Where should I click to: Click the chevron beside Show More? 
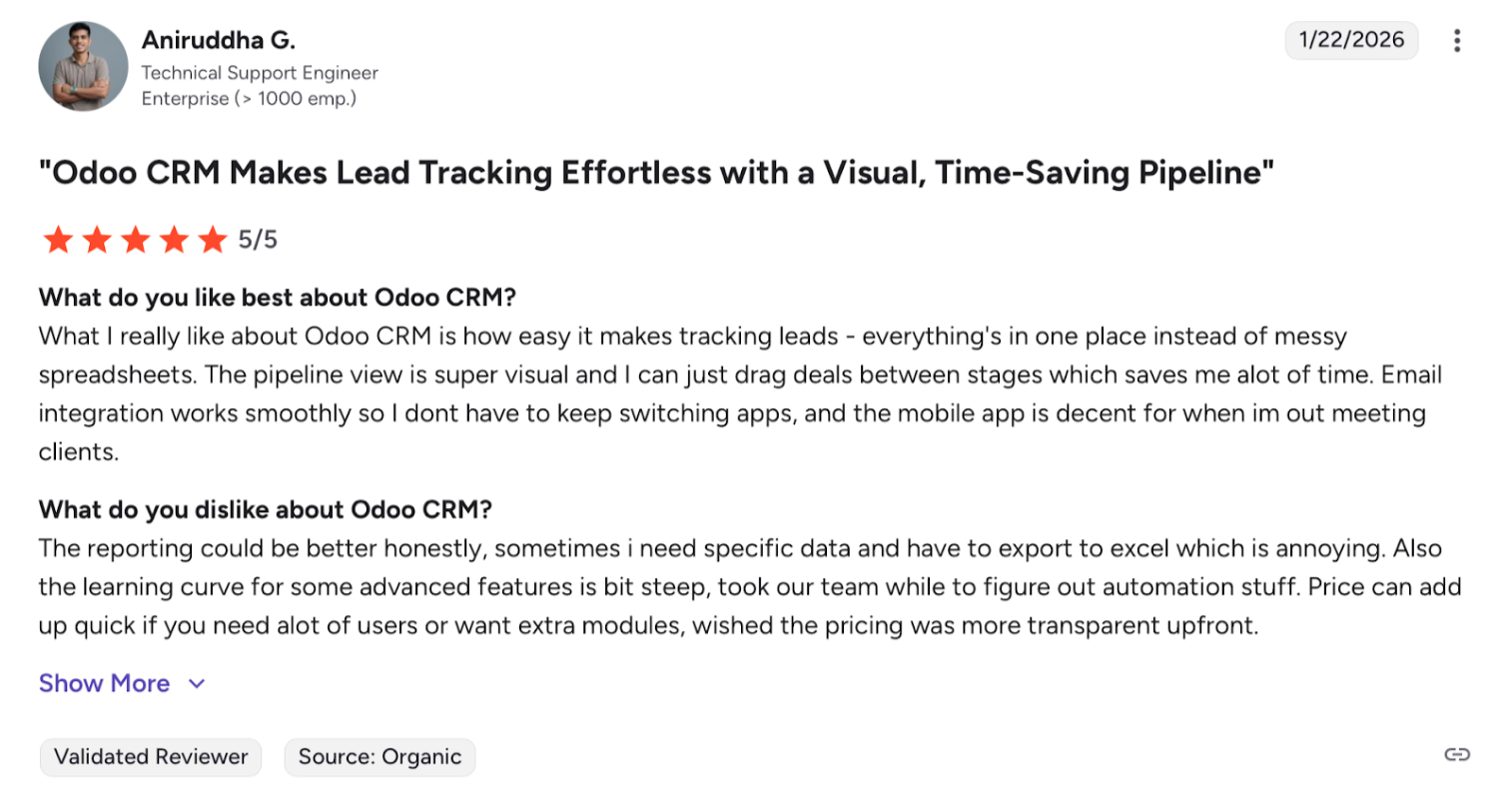coord(197,684)
